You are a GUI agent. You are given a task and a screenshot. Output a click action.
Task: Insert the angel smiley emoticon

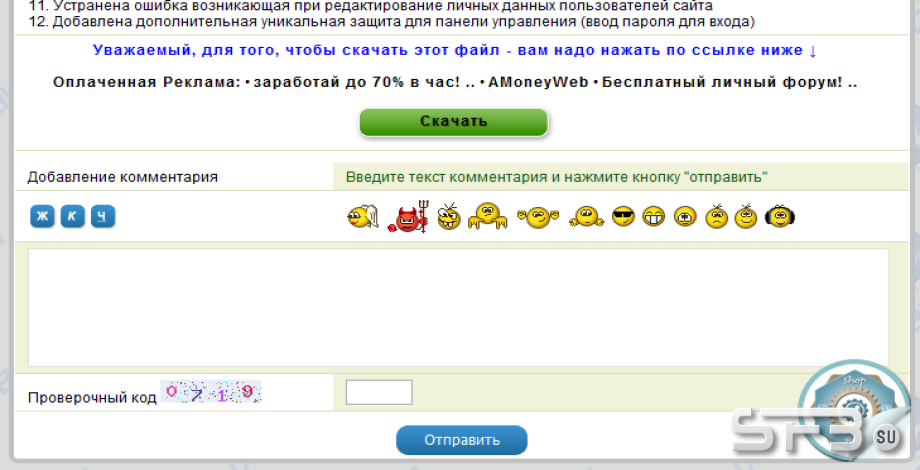[x=363, y=217]
